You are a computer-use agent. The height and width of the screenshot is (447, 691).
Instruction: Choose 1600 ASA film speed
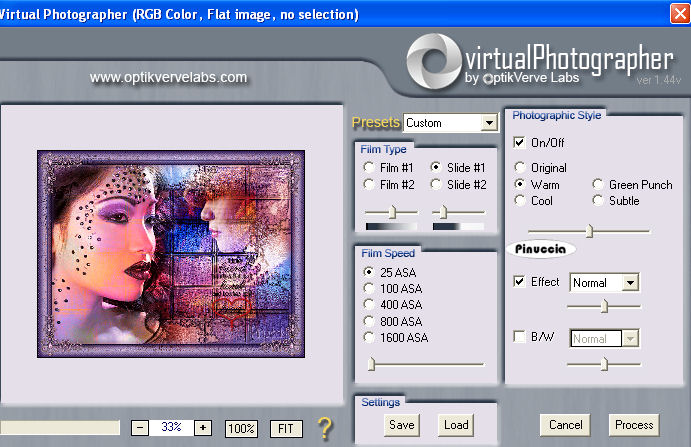pyautogui.click(x=369, y=338)
